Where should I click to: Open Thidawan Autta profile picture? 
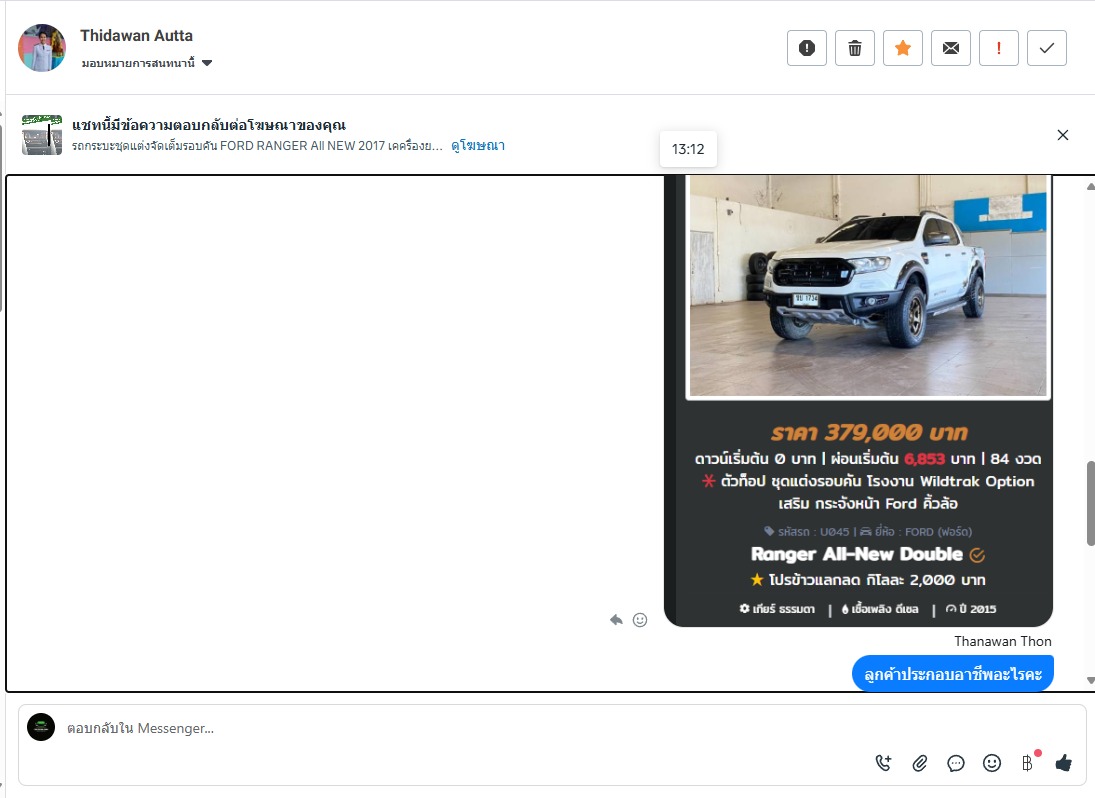coord(42,48)
